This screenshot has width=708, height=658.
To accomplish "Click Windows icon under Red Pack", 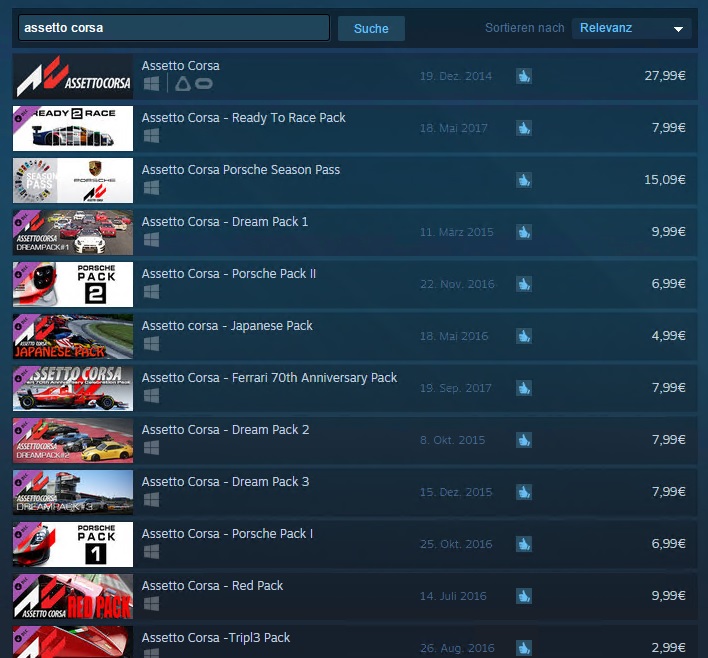I will pos(151,603).
